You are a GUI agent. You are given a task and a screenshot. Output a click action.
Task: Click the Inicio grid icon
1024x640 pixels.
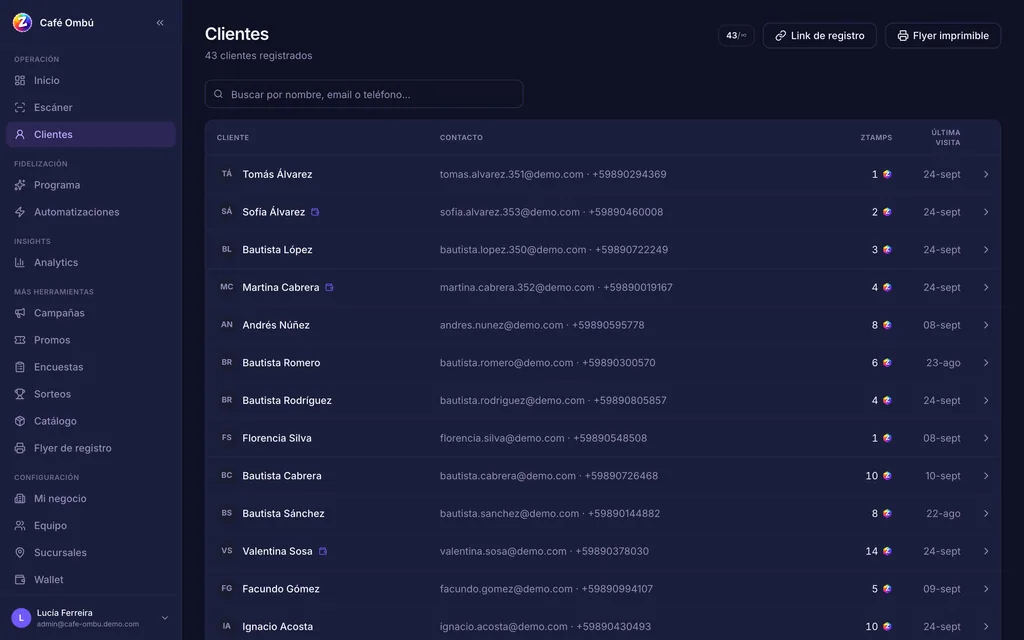click(x=20, y=80)
